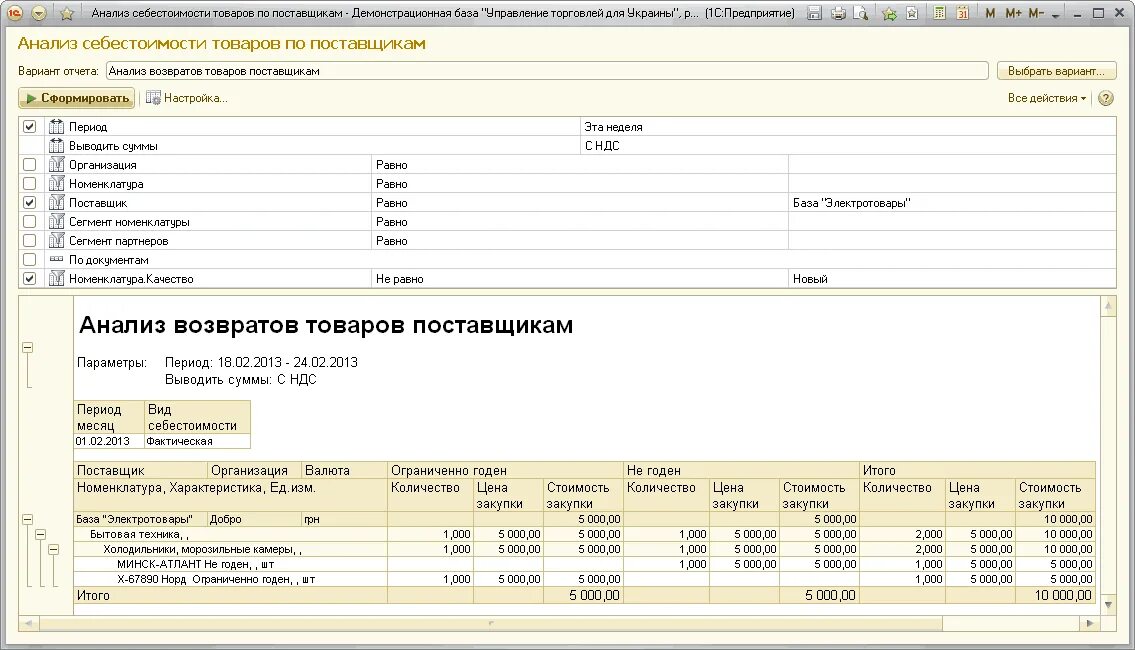This screenshot has height=650, width=1135.
Task: Click the Номенклатура.Качество filter icon
Action: [56, 279]
